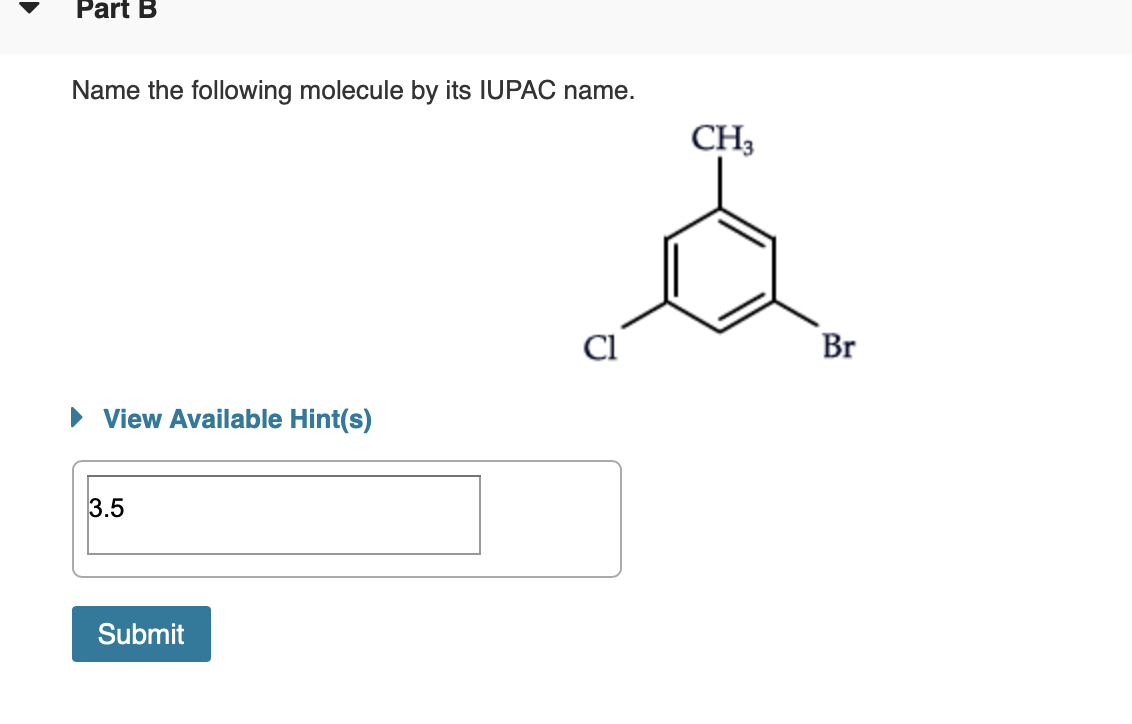
Task: Click the answer field border
Action: (284, 478)
